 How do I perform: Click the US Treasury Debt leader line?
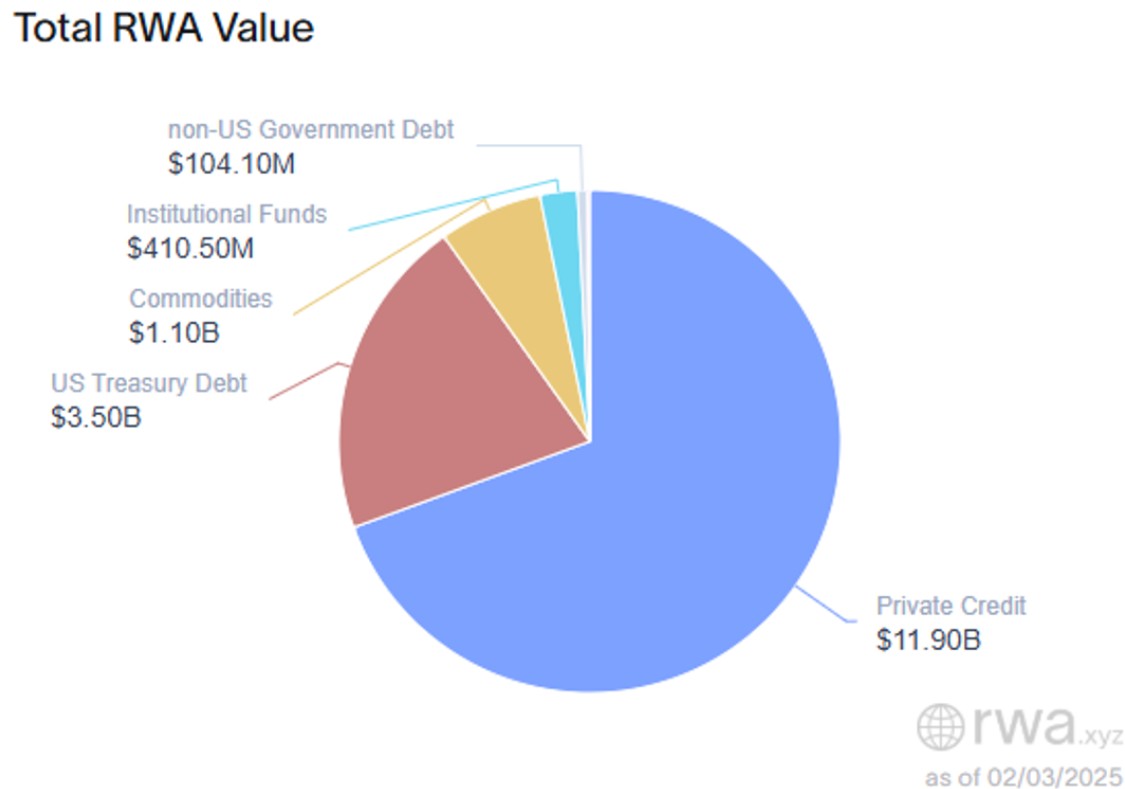tap(306, 381)
